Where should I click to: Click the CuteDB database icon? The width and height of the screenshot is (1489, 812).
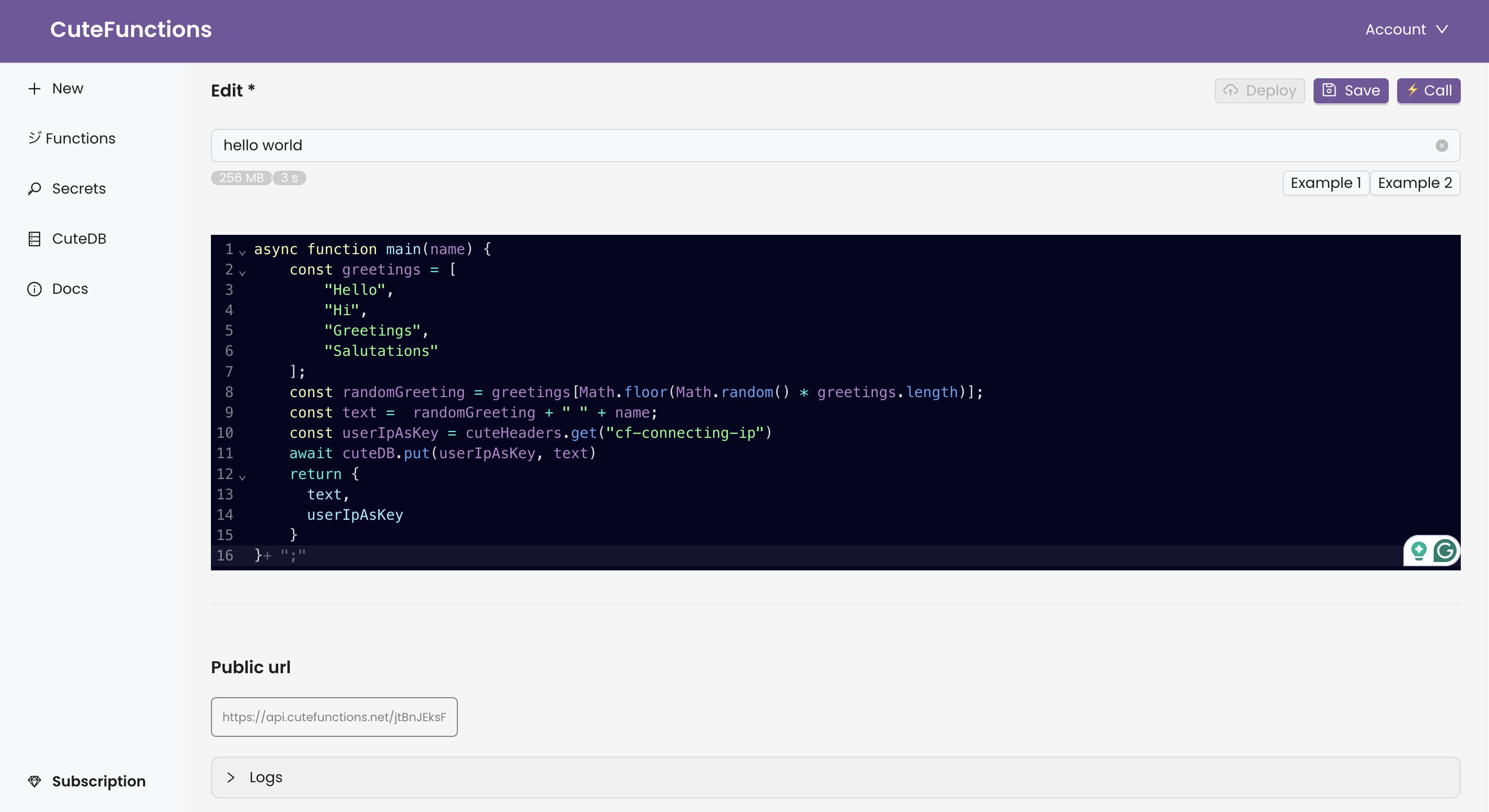(34, 238)
